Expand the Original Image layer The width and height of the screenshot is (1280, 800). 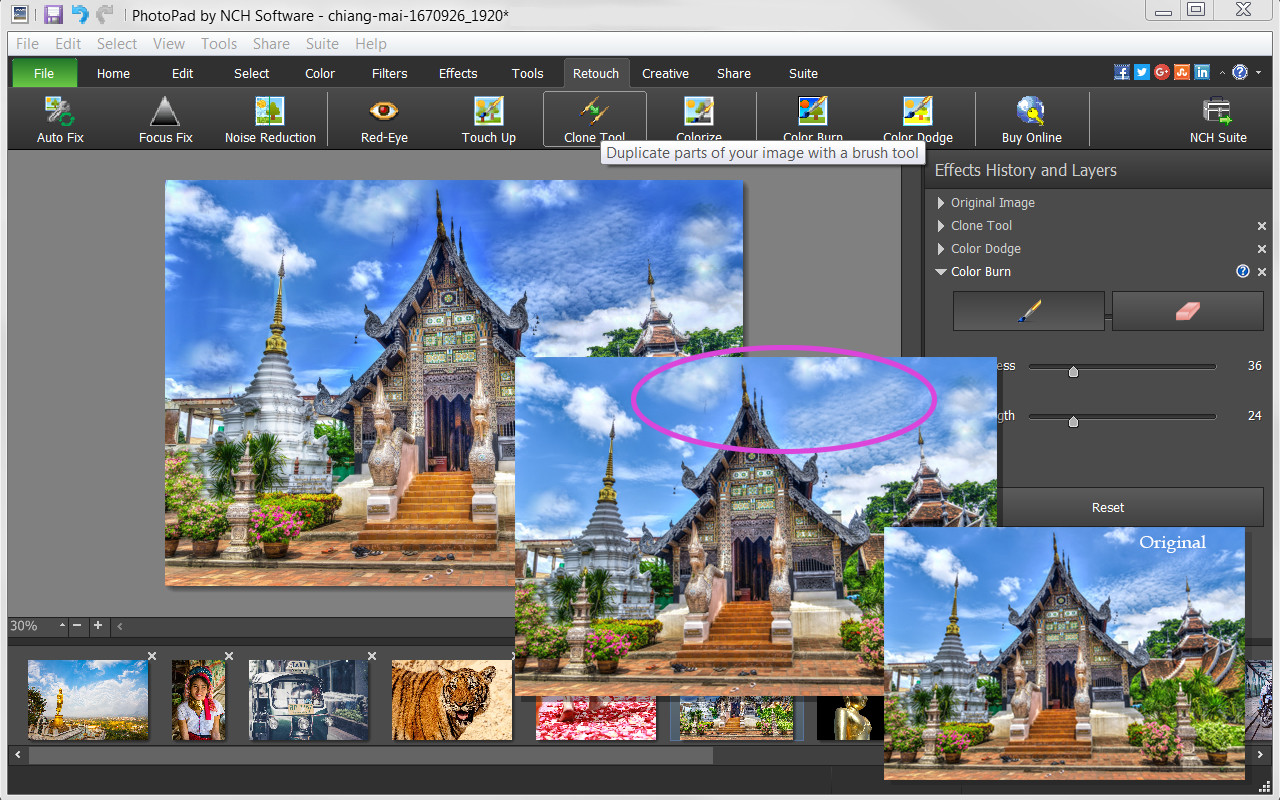[940, 202]
